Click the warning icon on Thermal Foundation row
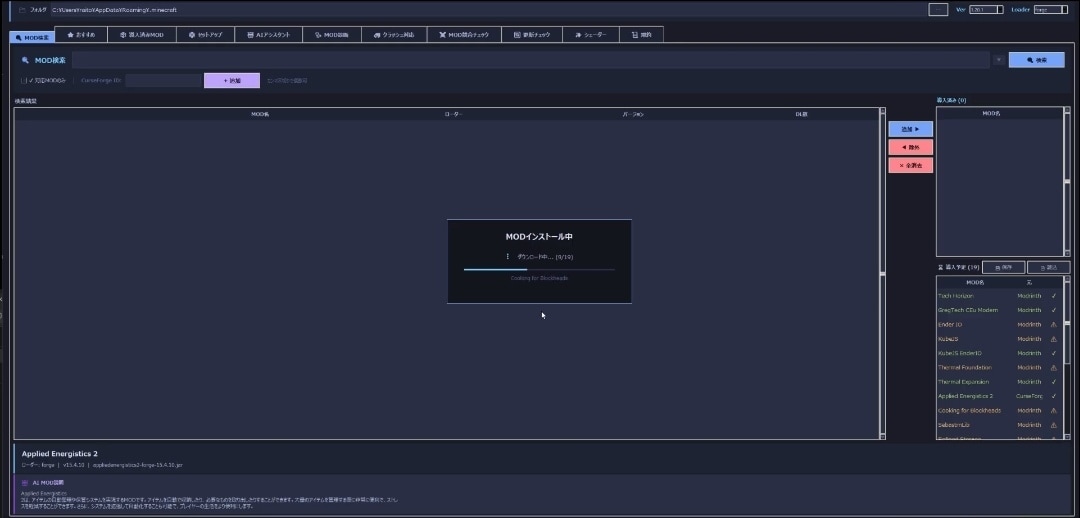1080x518 pixels. (x=1054, y=368)
